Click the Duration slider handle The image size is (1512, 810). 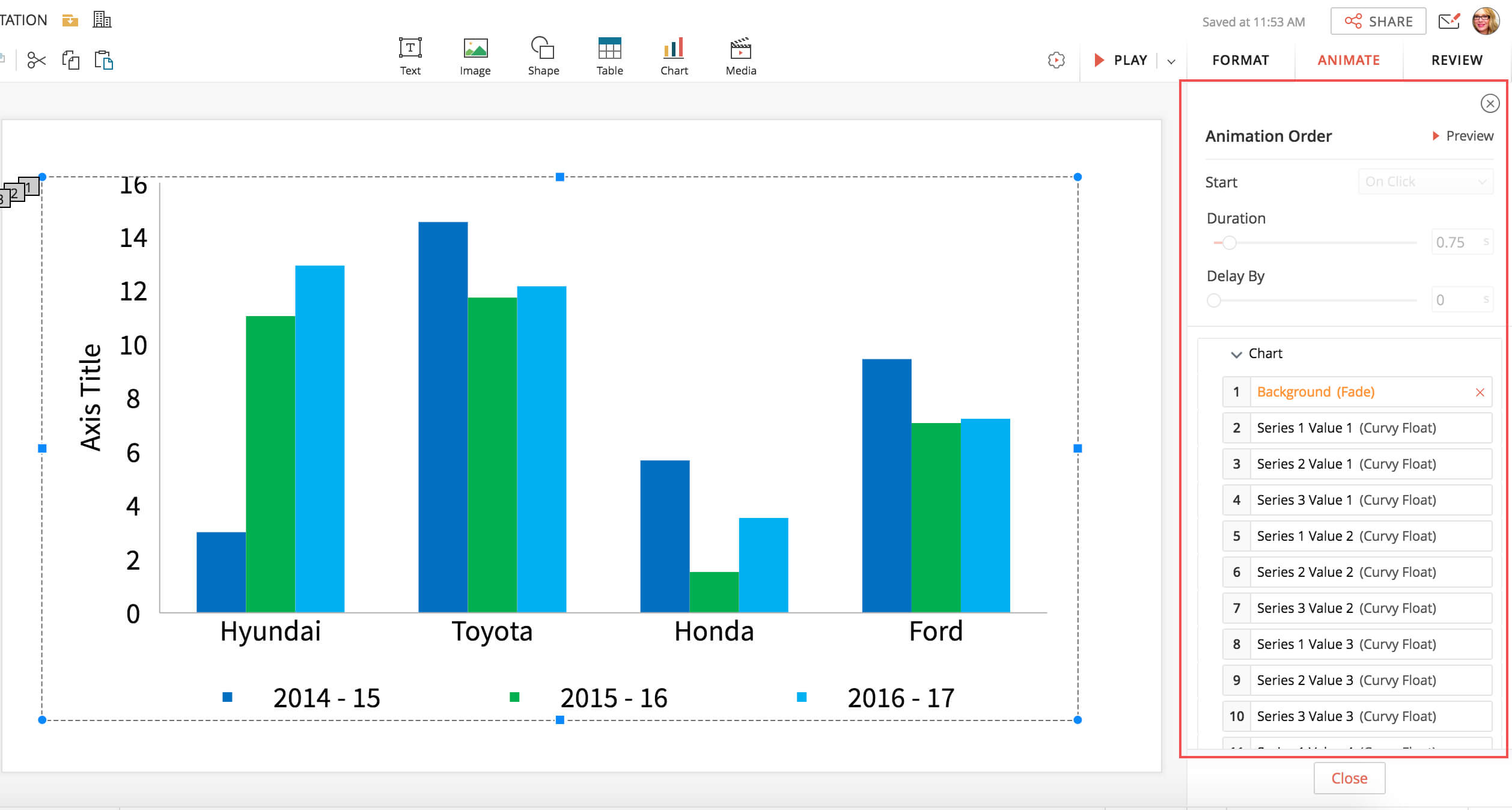click(x=1230, y=243)
